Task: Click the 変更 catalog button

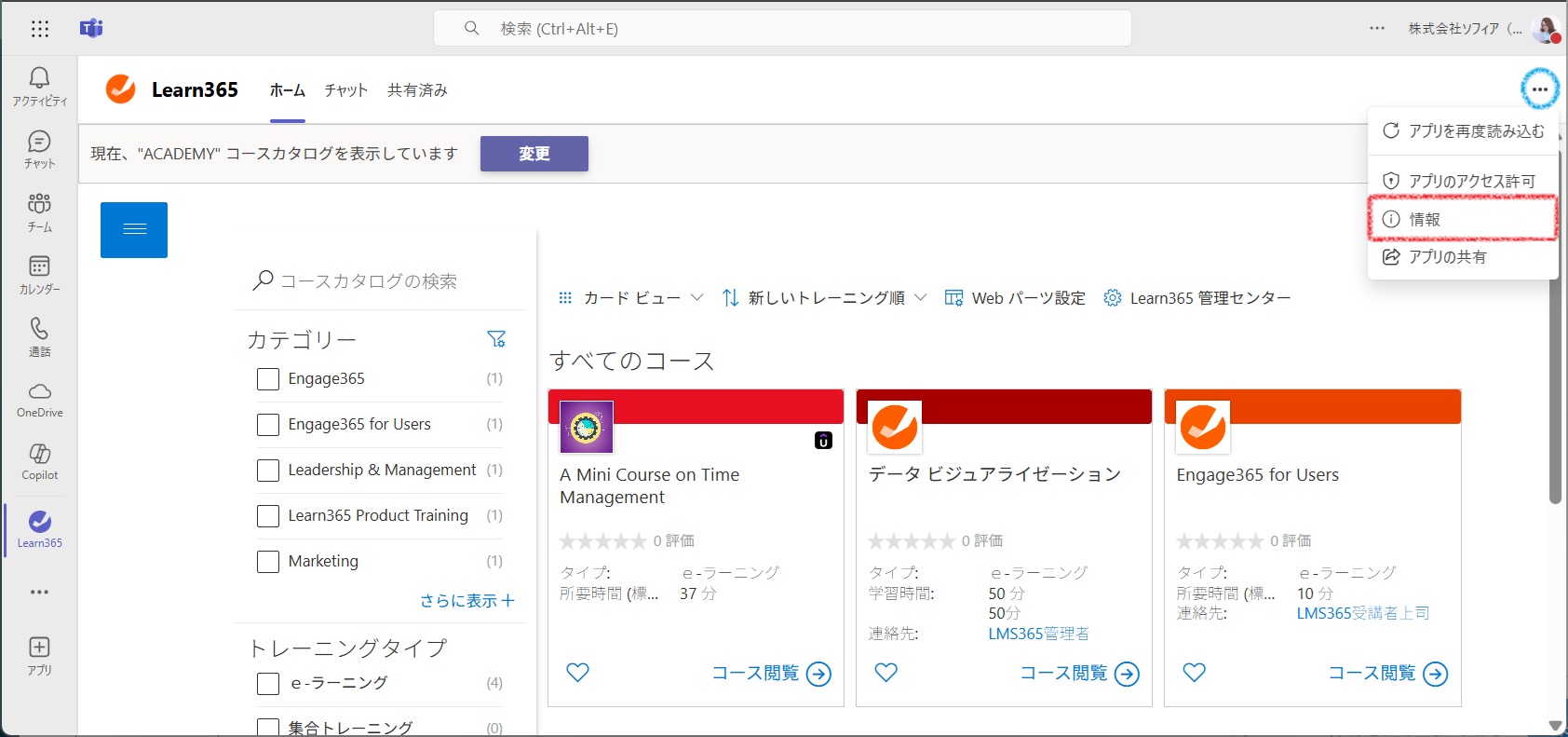Action: (534, 154)
